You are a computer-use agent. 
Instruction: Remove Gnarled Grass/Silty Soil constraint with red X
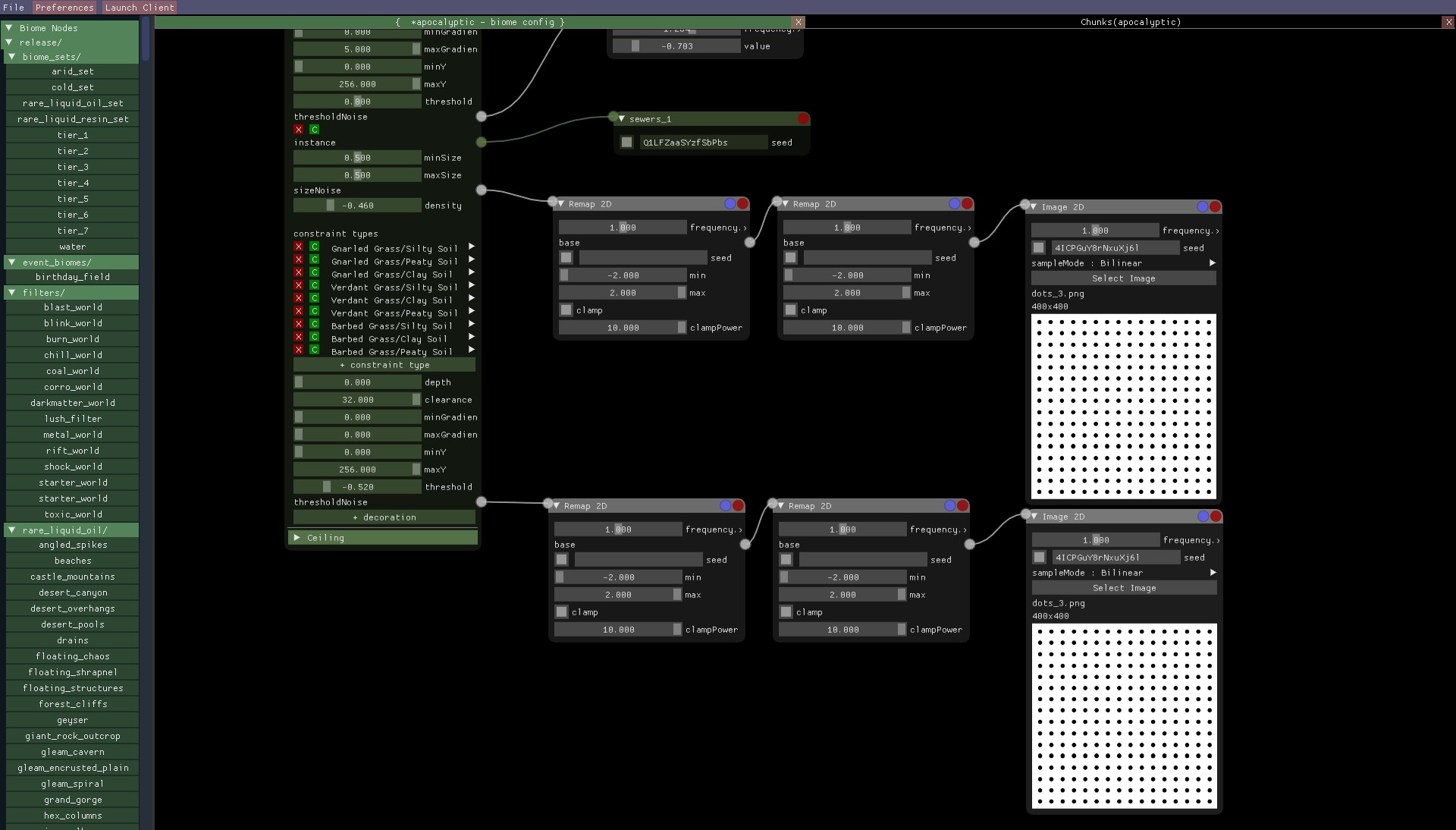pos(299,247)
